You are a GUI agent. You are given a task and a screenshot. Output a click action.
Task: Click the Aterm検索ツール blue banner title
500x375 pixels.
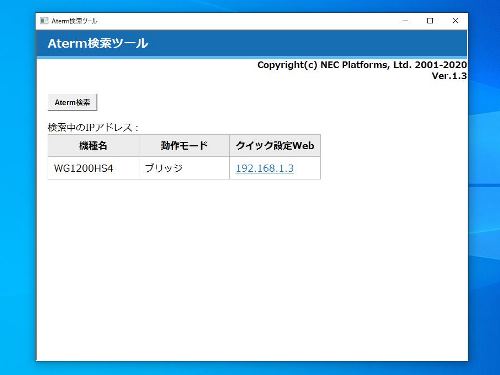coord(98,43)
